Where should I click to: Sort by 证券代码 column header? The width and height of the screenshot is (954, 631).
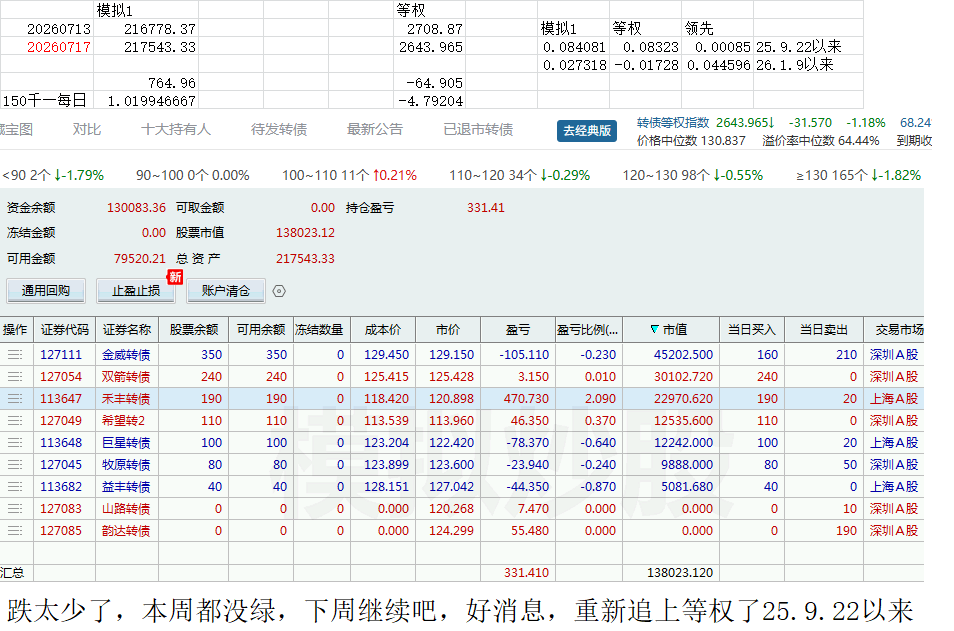(x=64, y=329)
